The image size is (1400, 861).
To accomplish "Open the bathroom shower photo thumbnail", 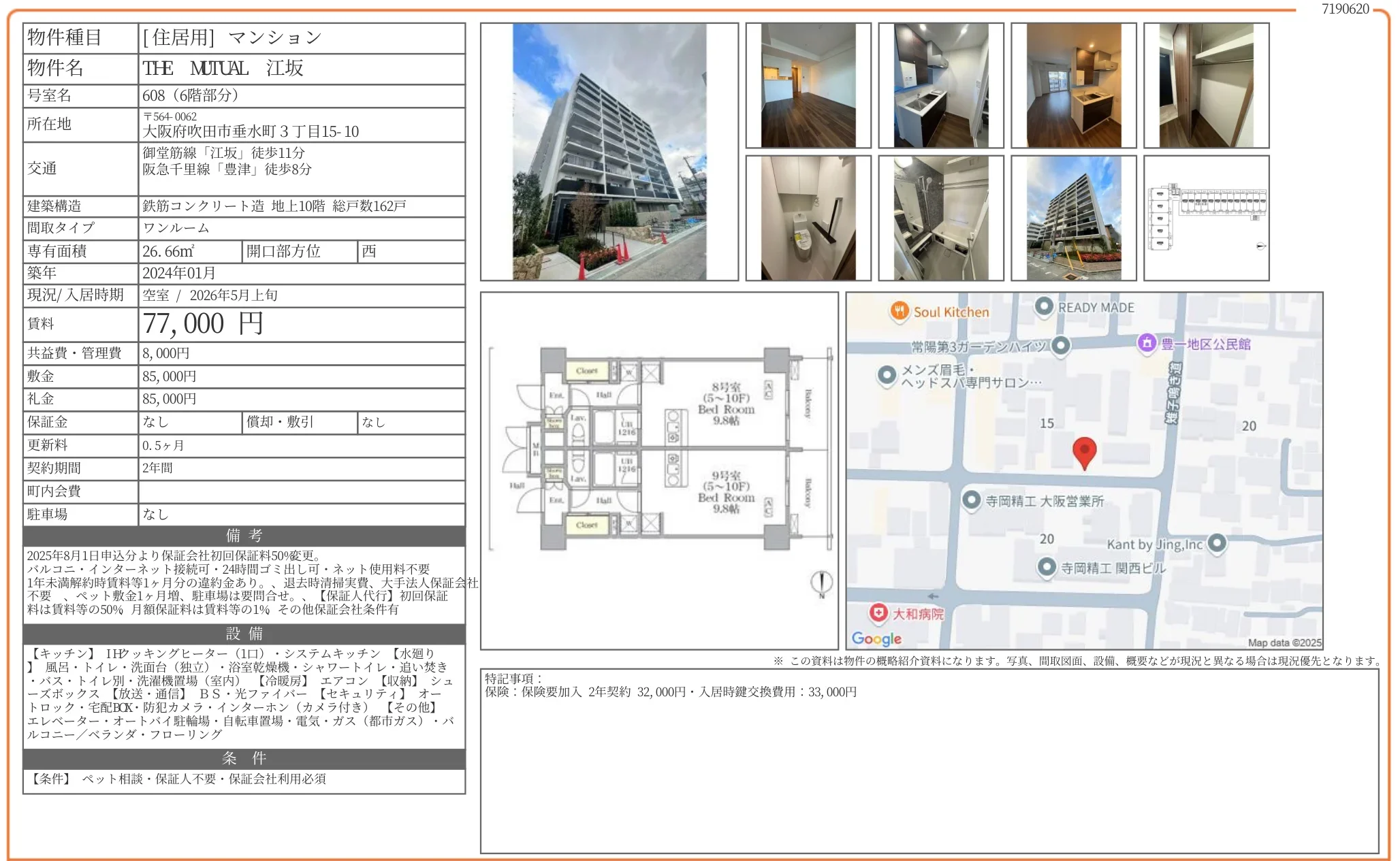I will tap(940, 218).
